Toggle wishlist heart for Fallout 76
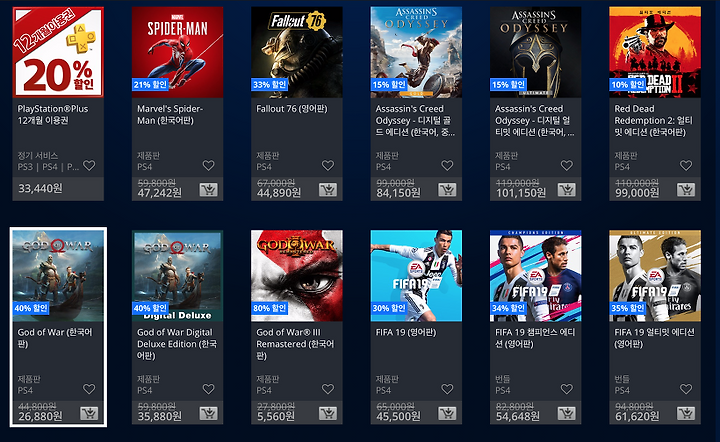720x442 pixels. (x=328, y=165)
